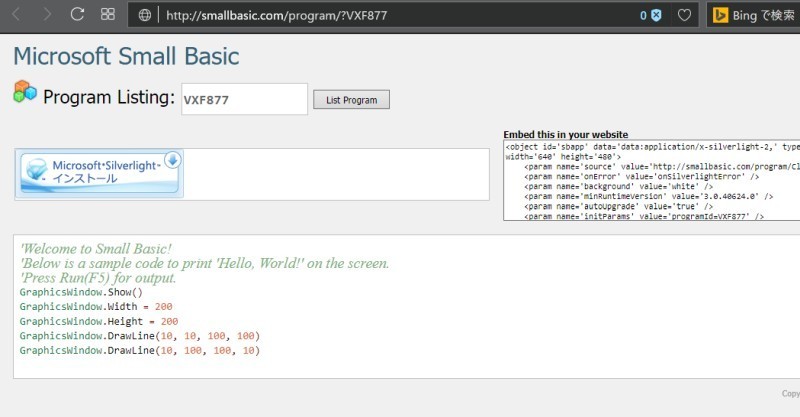Click the embed line with minRuntimeVersion

[648, 196]
